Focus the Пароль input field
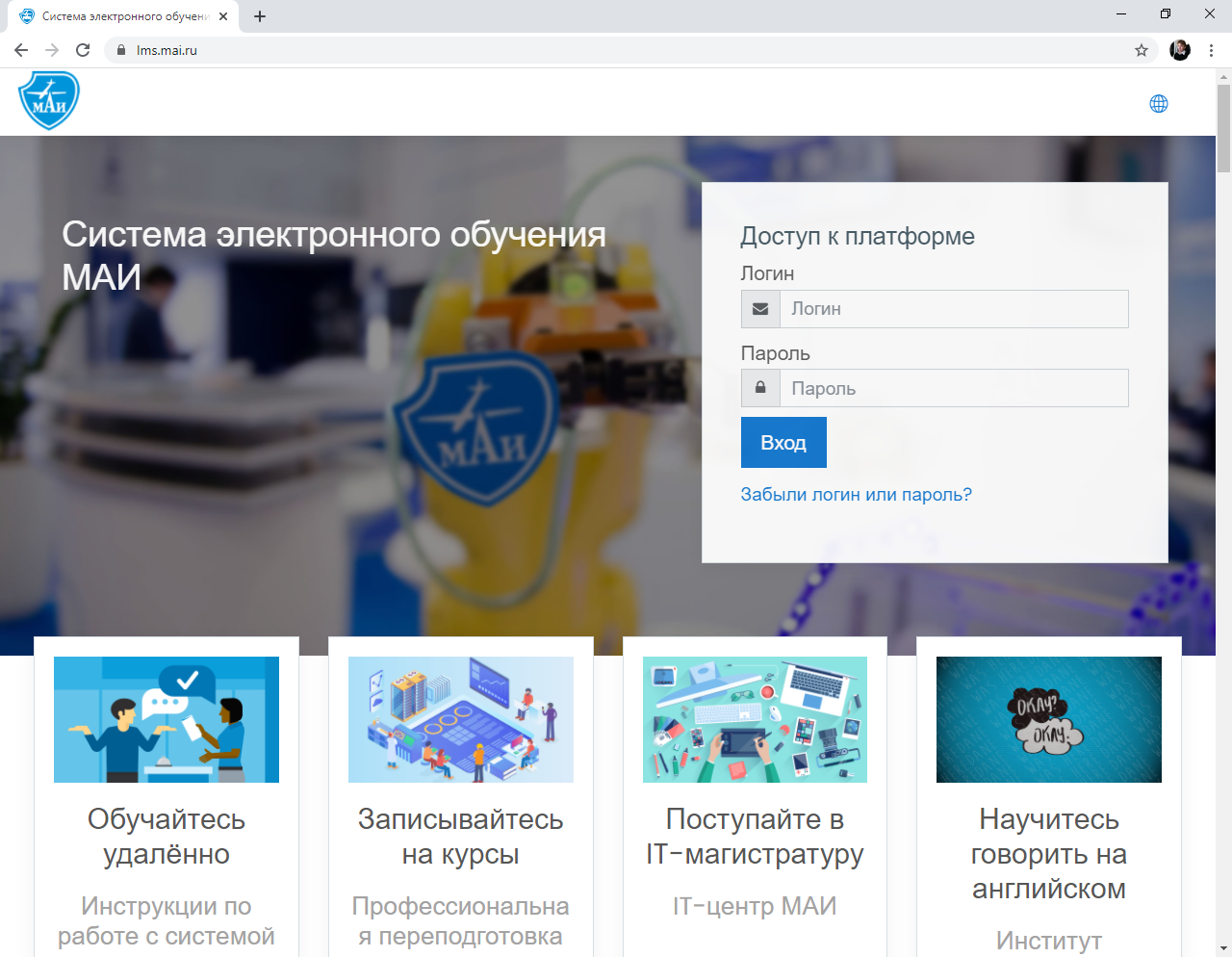This screenshot has width=1232, height=957. point(954,388)
